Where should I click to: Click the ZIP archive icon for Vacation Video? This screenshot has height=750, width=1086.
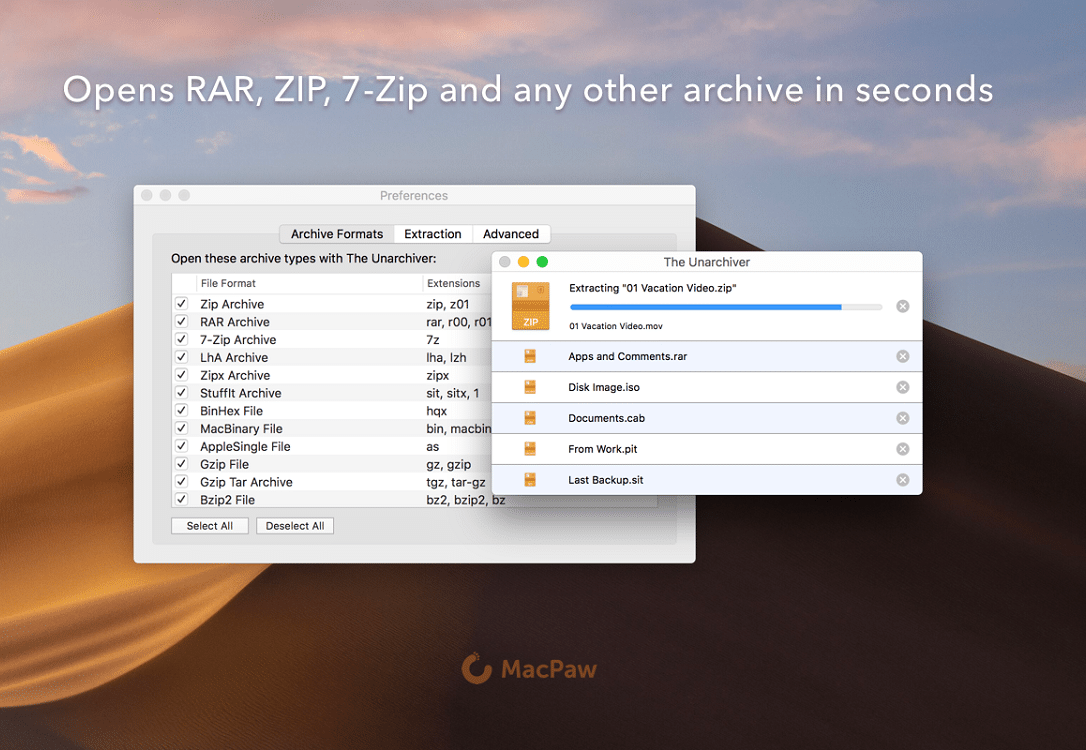click(530, 306)
